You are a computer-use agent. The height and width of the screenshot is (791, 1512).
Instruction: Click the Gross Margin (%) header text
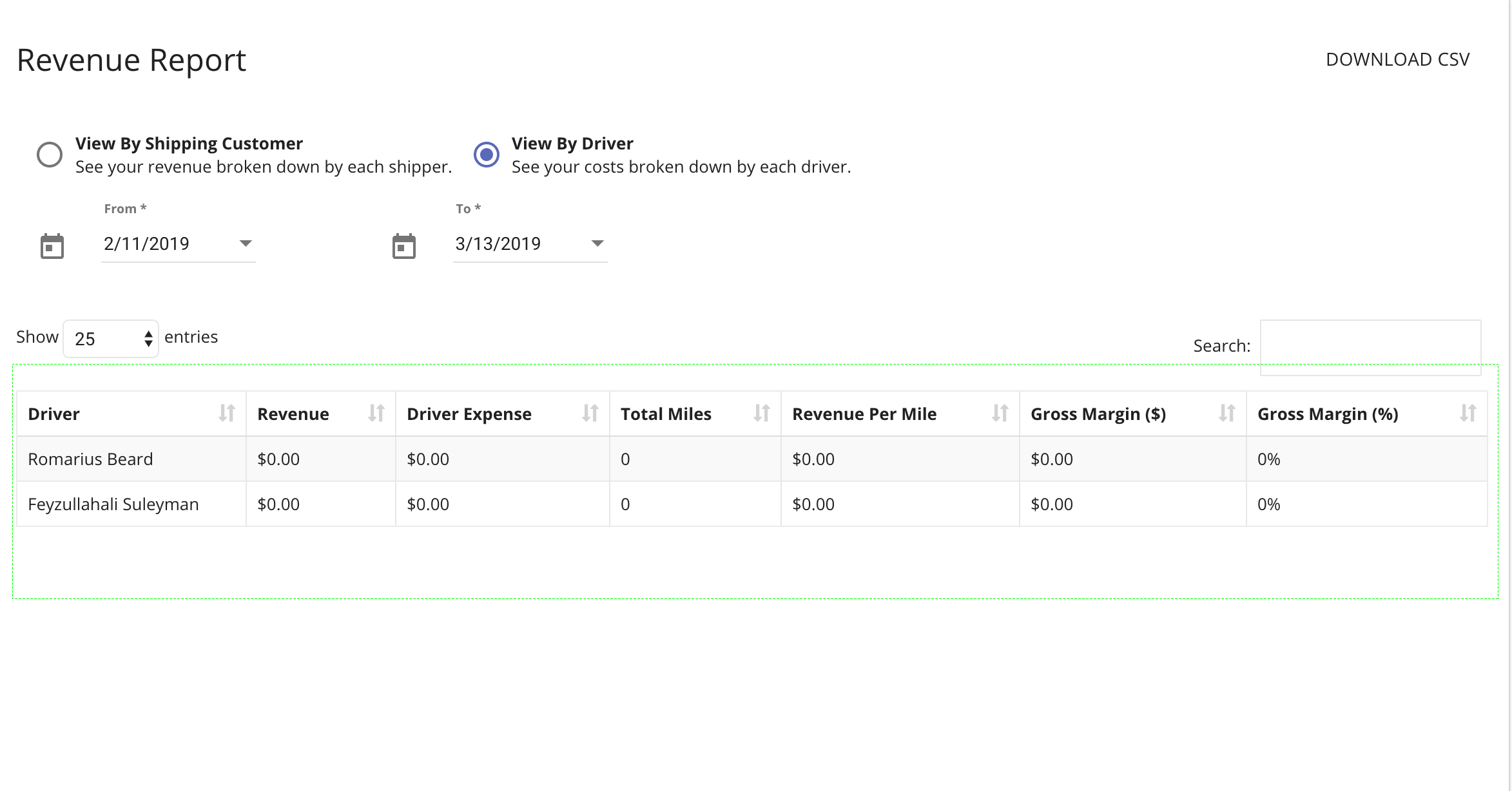[1328, 414]
